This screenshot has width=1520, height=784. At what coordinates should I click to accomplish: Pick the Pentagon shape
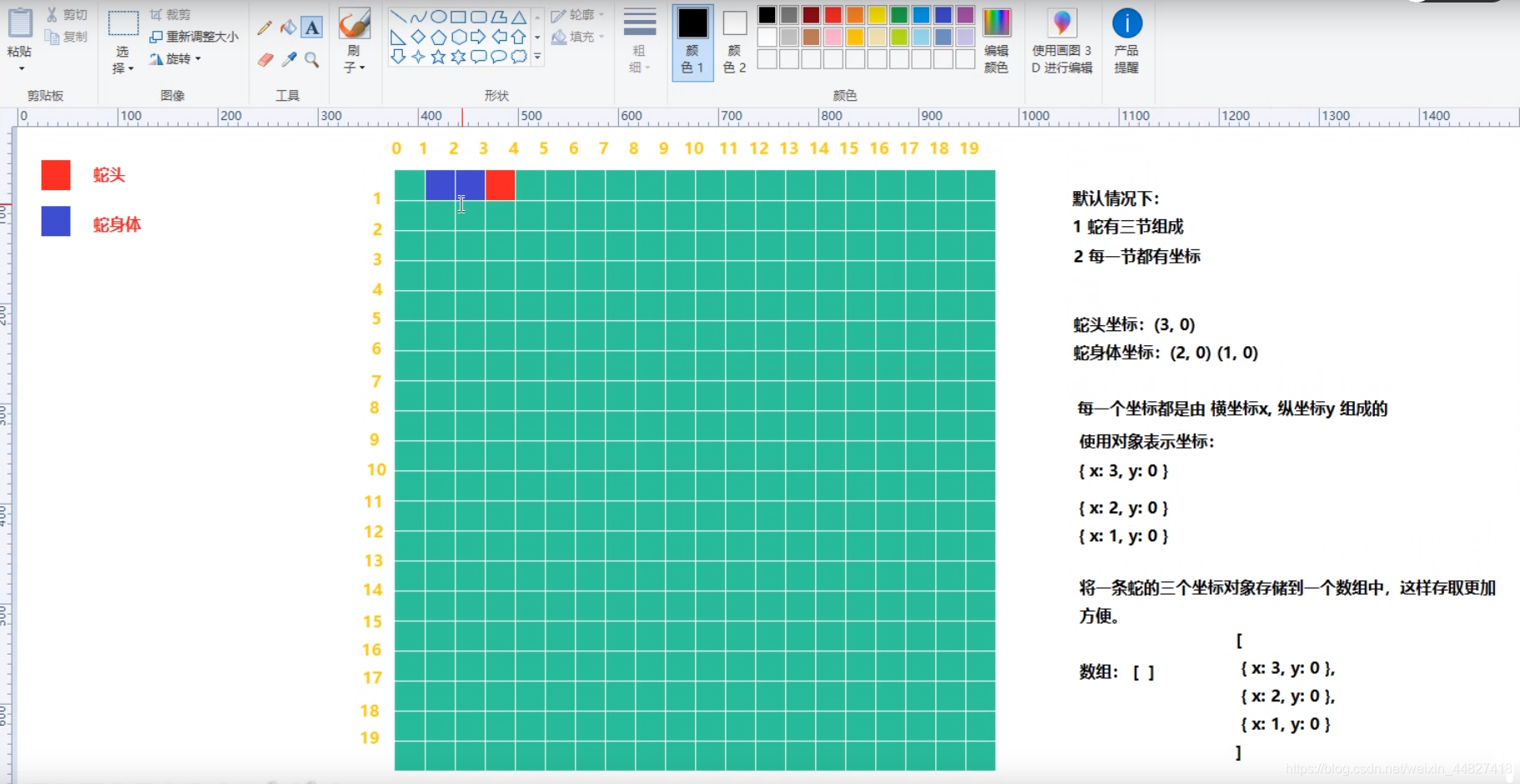(438, 37)
